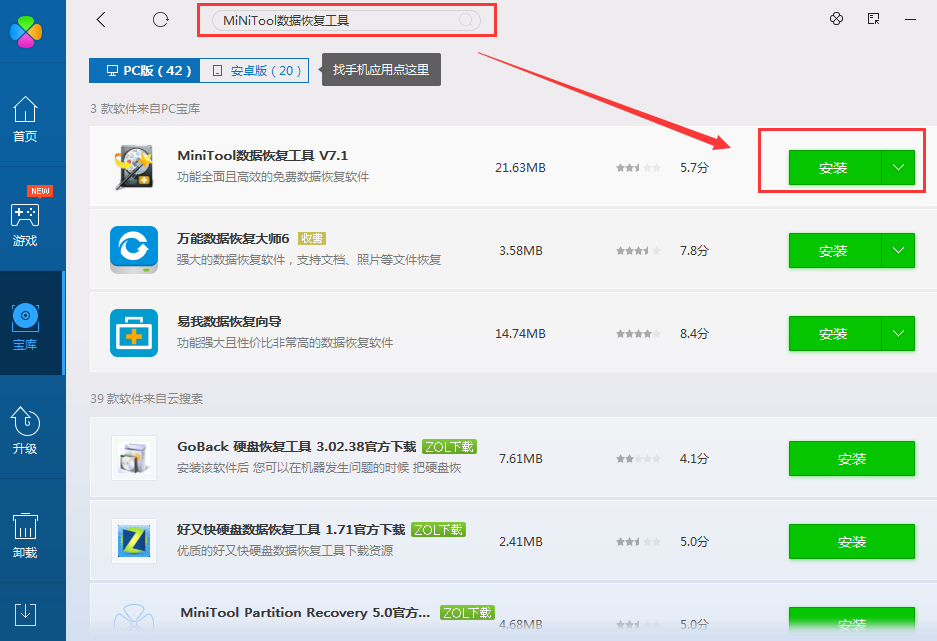Install 好又快硬盘数据恢复工具 1.71
Image resolution: width=937 pixels, height=641 pixels.
(852, 542)
